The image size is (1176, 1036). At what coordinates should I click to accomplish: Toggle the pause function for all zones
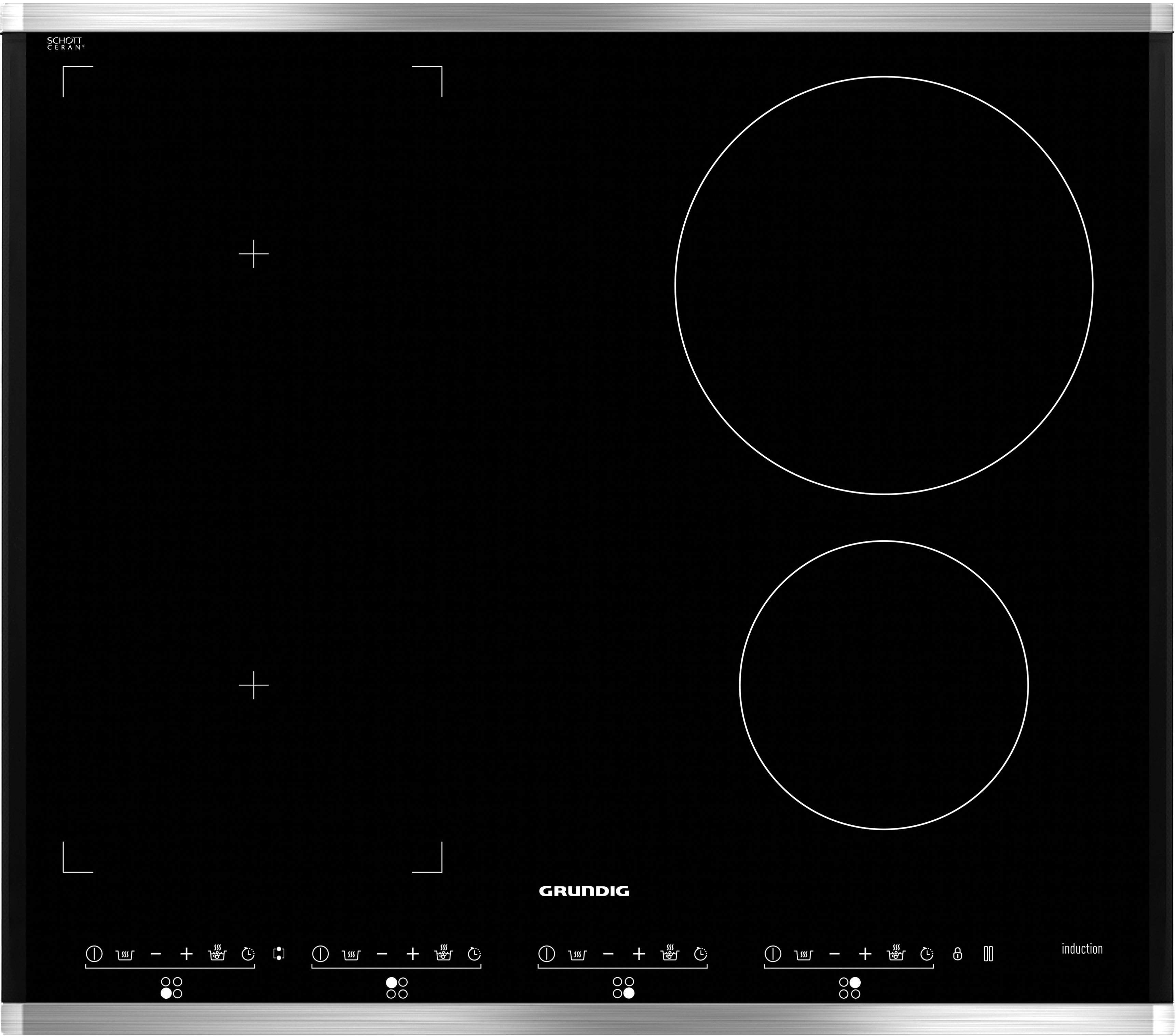[x=988, y=954]
